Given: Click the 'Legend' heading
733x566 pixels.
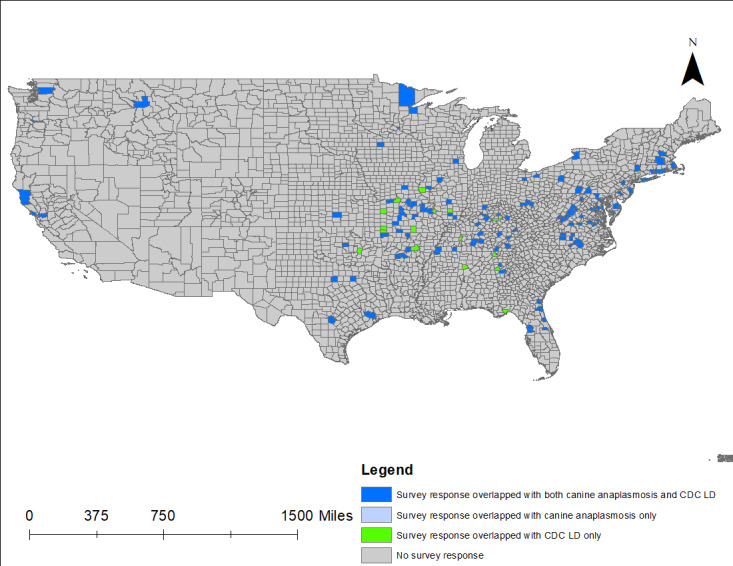Looking at the screenshot, I should pyautogui.click(x=387, y=469).
